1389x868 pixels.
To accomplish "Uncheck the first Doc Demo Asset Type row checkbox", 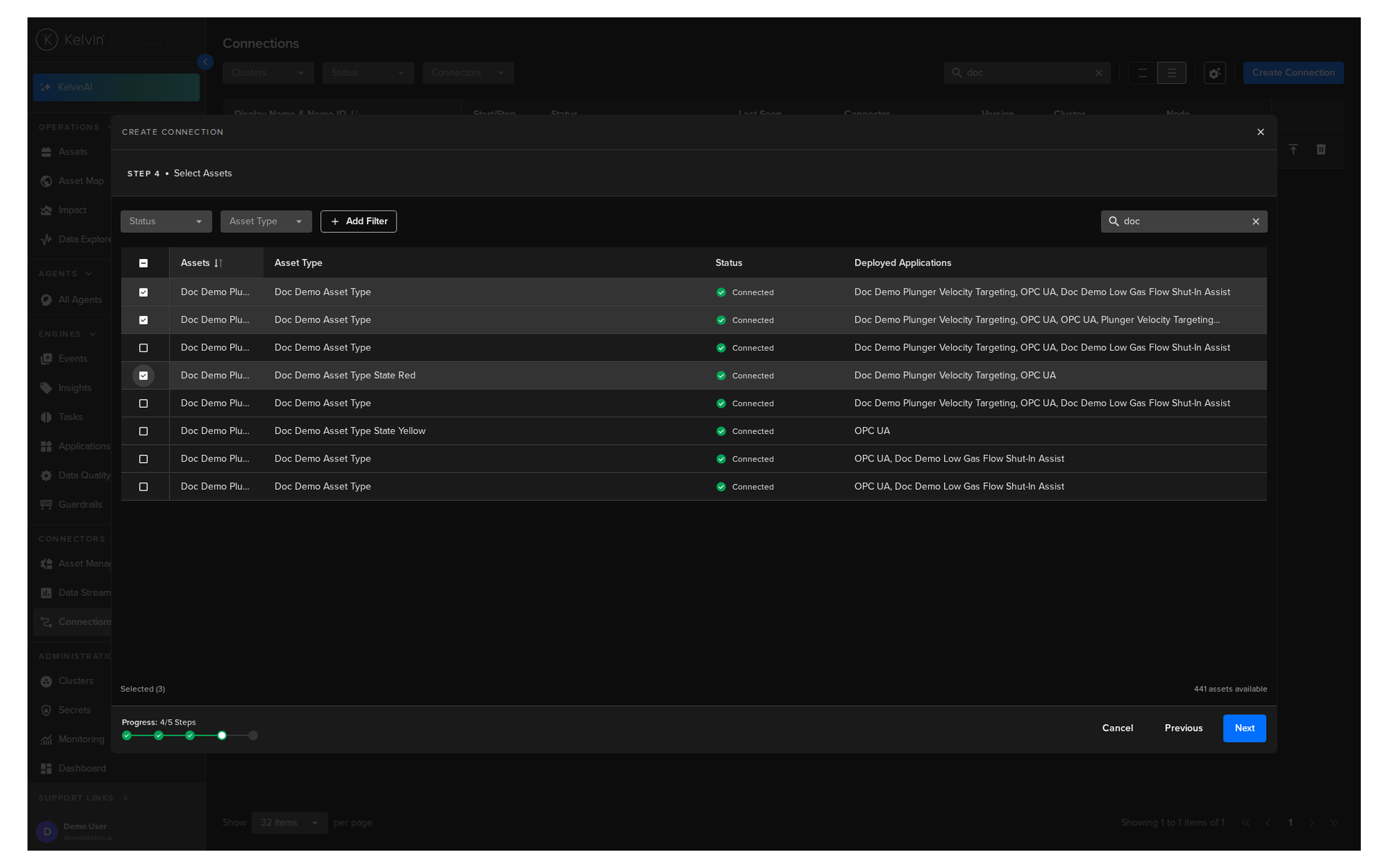I will pyautogui.click(x=143, y=293).
